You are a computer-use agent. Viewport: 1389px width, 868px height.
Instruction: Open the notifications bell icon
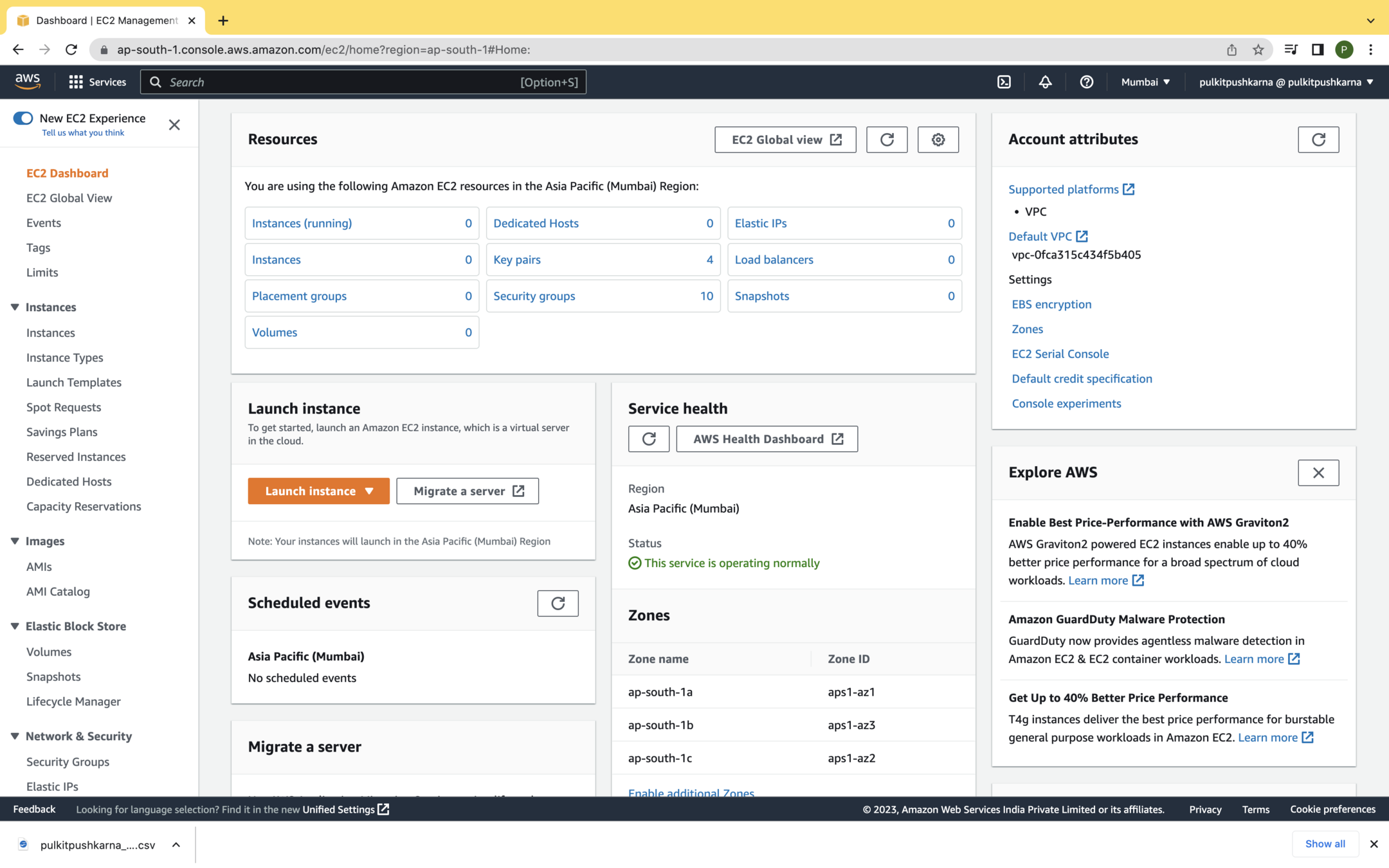pos(1045,82)
